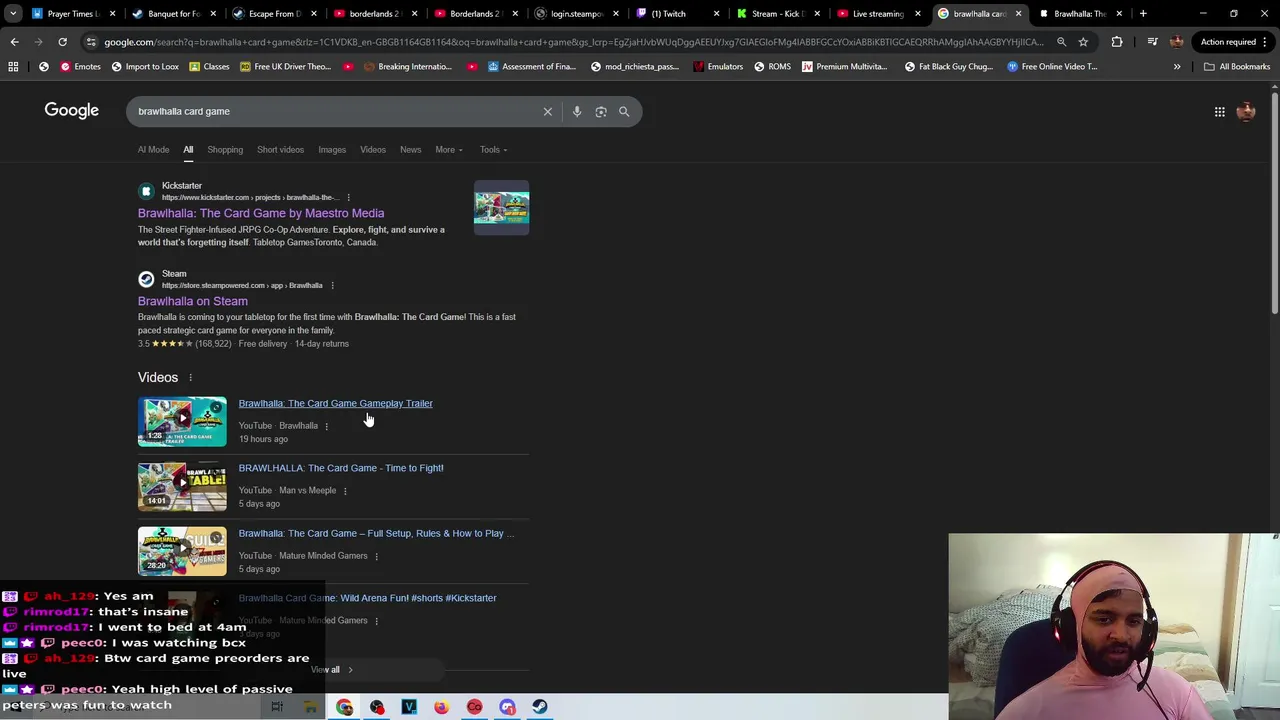This screenshot has height=720, width=1280.
Task: Select the Videos search tab
Action: click(373, 150)
